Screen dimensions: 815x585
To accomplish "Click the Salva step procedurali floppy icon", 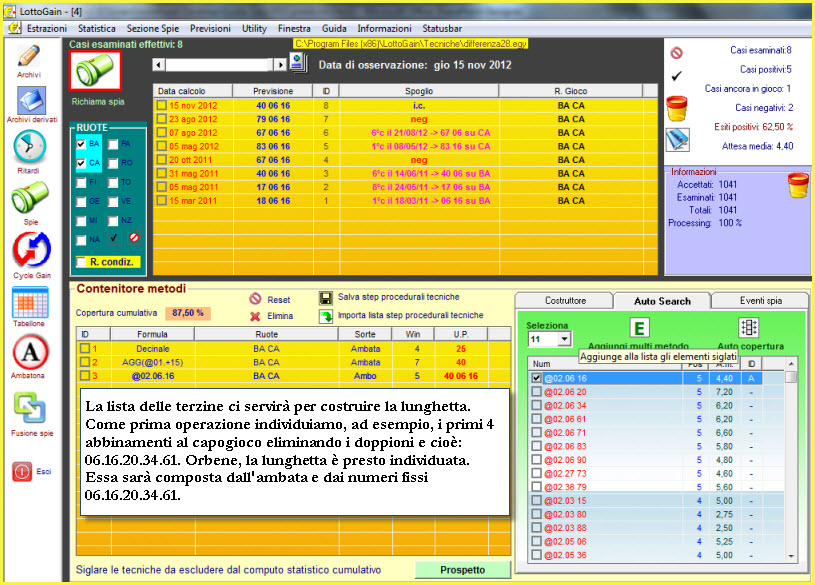I will click(326, 298).
